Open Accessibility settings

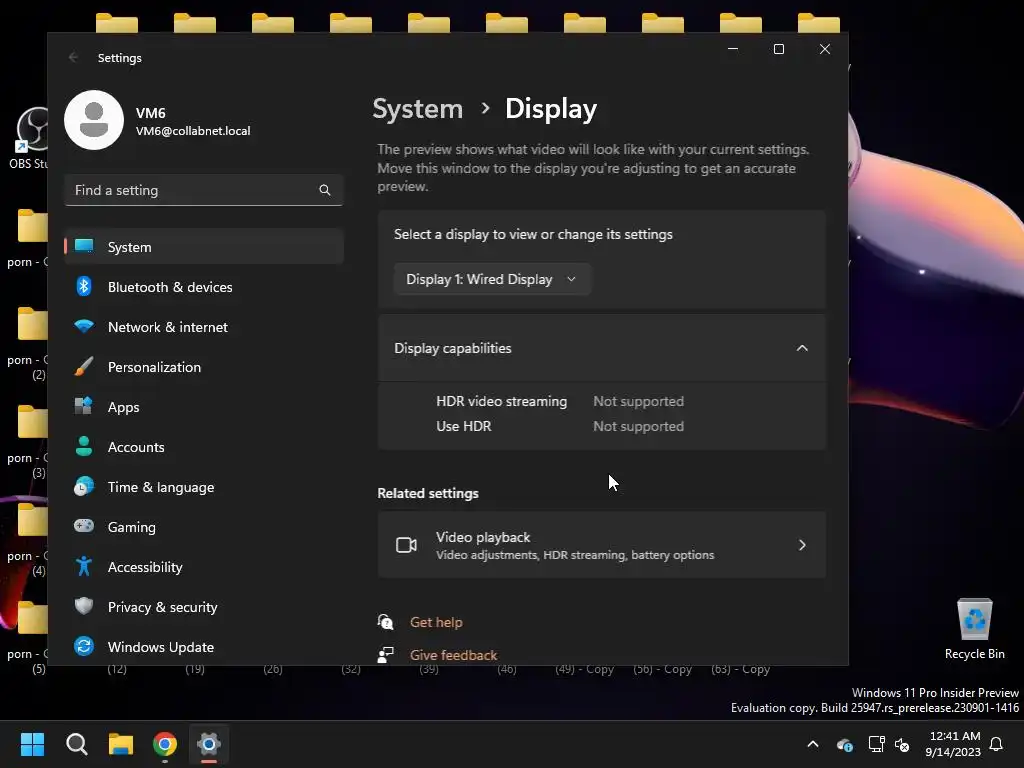[x=204, y=567]
